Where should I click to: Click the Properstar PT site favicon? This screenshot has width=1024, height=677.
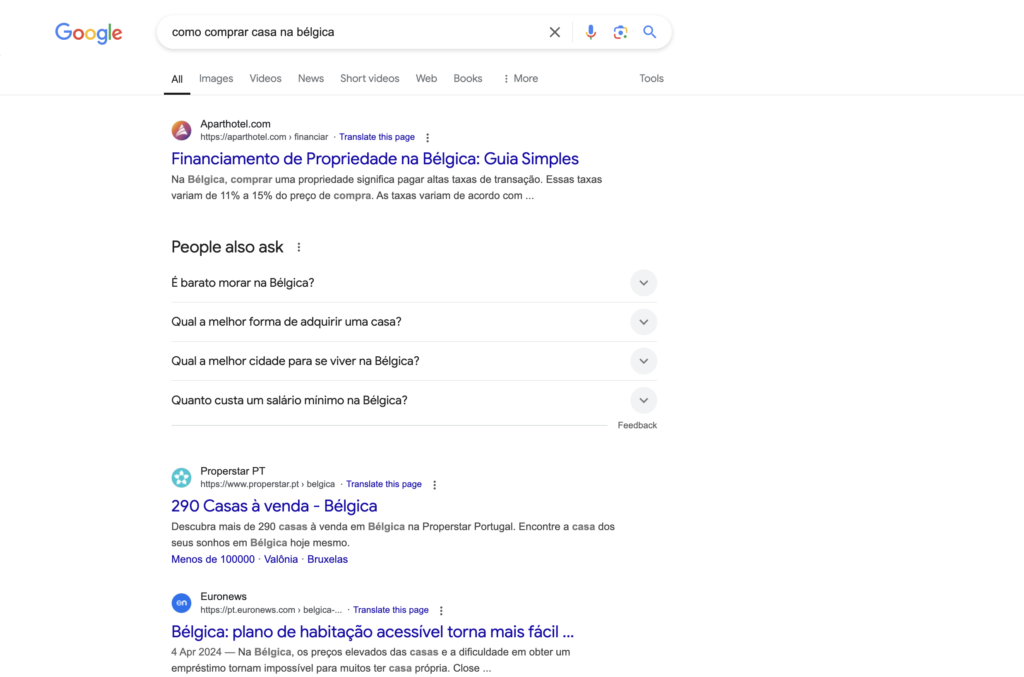(182, 477)
